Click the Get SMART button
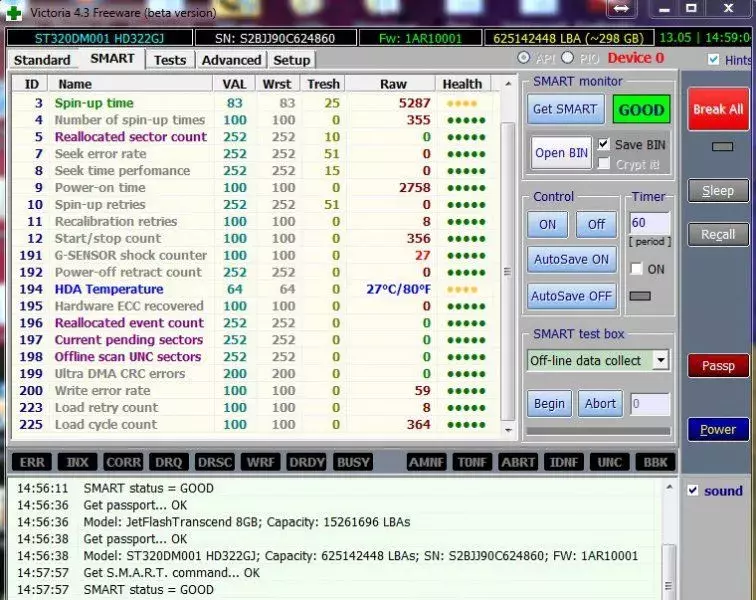The width and height of the screenshot is (756, 600). tap(565, 109)
